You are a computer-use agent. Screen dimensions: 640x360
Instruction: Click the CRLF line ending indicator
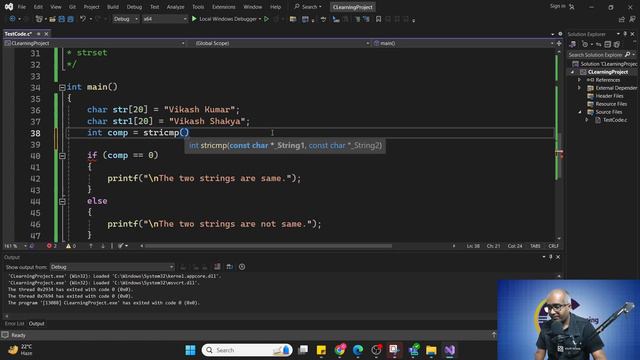pos(553,246)
